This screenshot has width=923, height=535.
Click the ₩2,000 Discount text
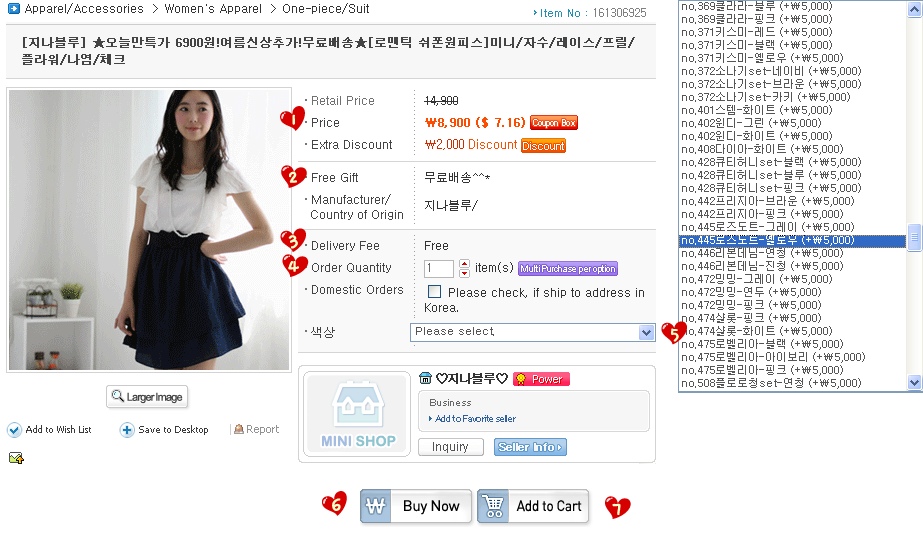point(471,145)
